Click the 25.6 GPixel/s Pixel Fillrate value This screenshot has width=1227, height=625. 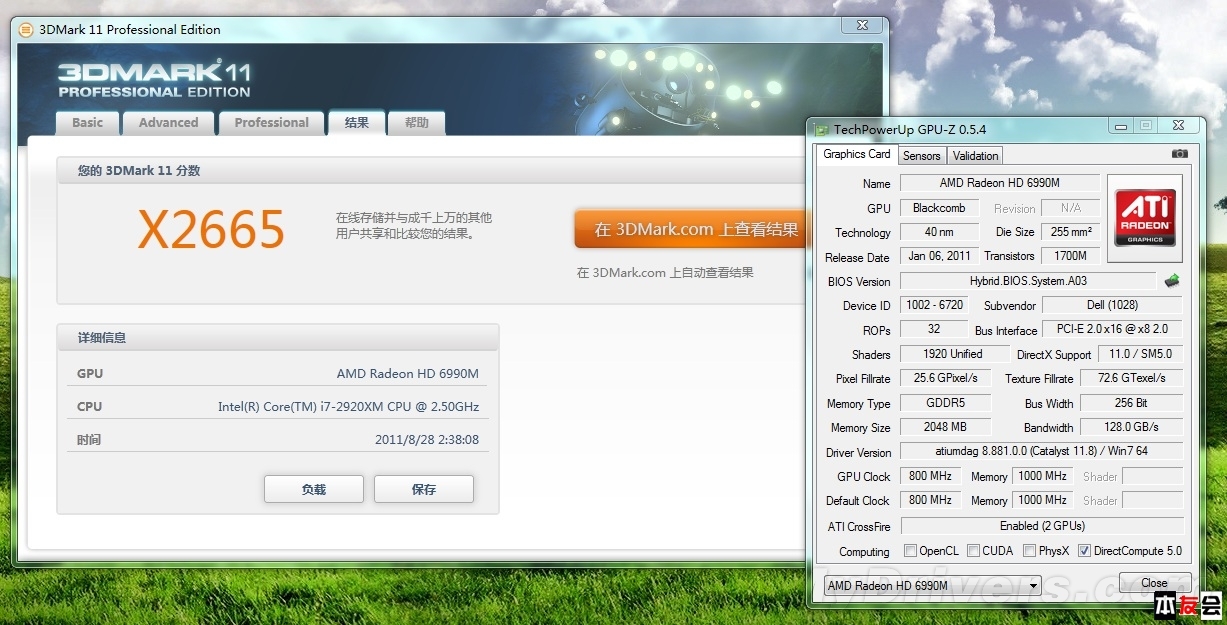click(x=945, y=378)
